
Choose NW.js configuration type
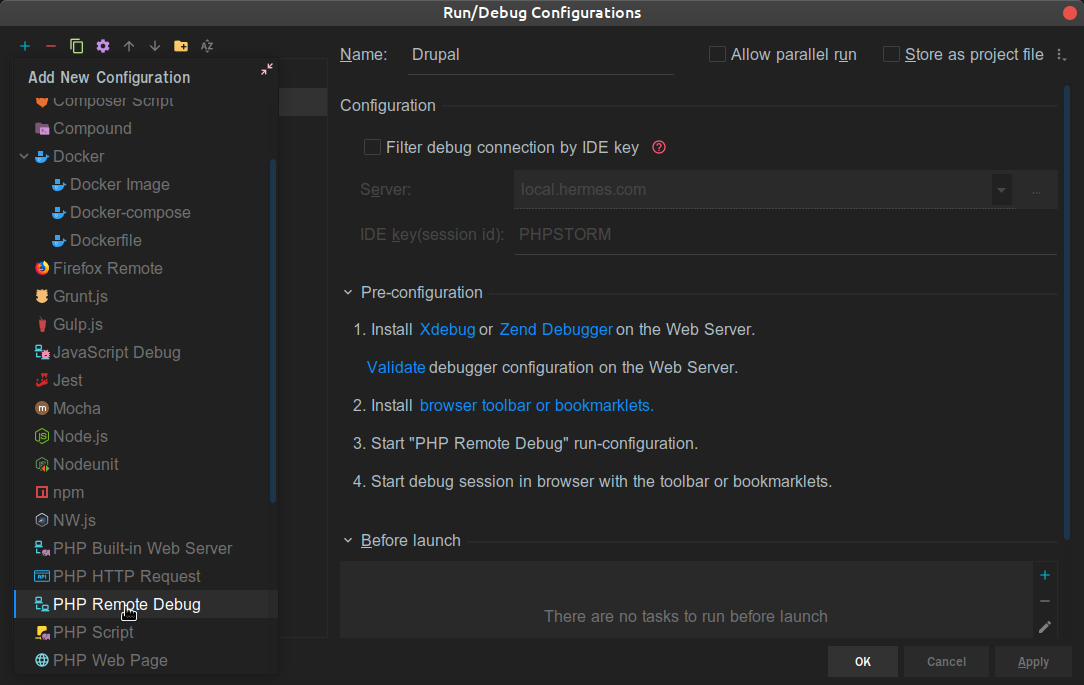click(146, 520)
